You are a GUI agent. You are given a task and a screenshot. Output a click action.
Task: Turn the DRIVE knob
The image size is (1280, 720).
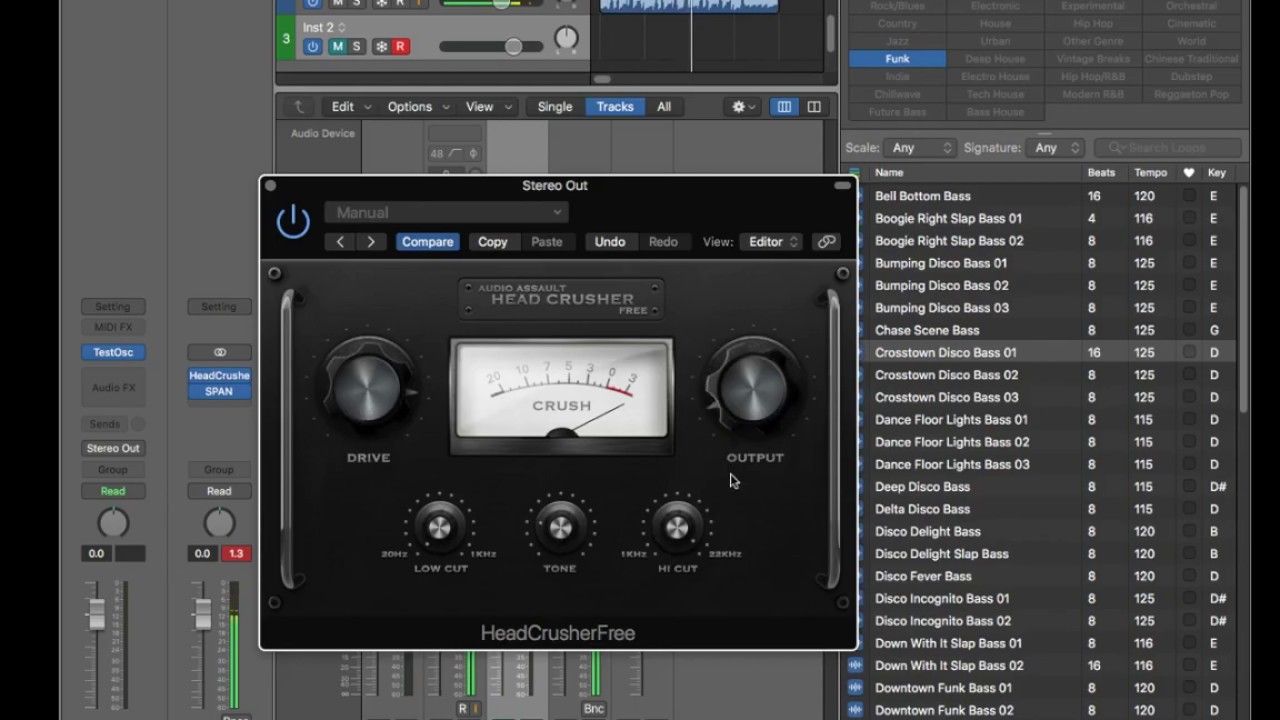coord(368,390)
